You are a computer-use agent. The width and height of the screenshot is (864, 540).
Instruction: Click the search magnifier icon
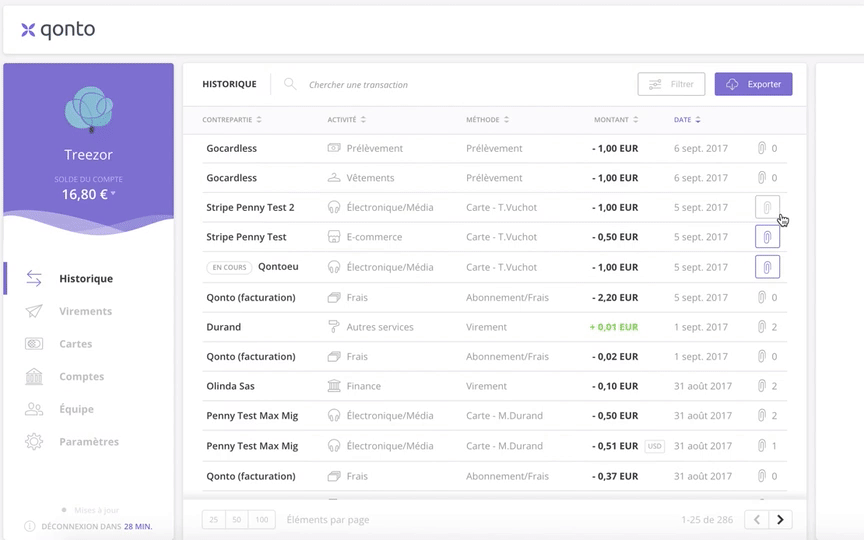coord(290,84)
